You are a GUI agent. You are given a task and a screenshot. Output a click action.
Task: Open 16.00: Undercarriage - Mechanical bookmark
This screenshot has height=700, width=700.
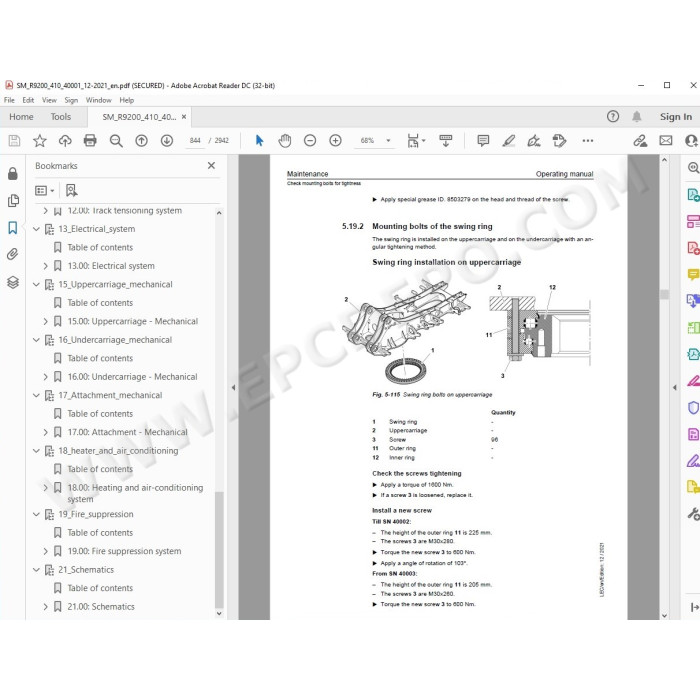[133, 377]
